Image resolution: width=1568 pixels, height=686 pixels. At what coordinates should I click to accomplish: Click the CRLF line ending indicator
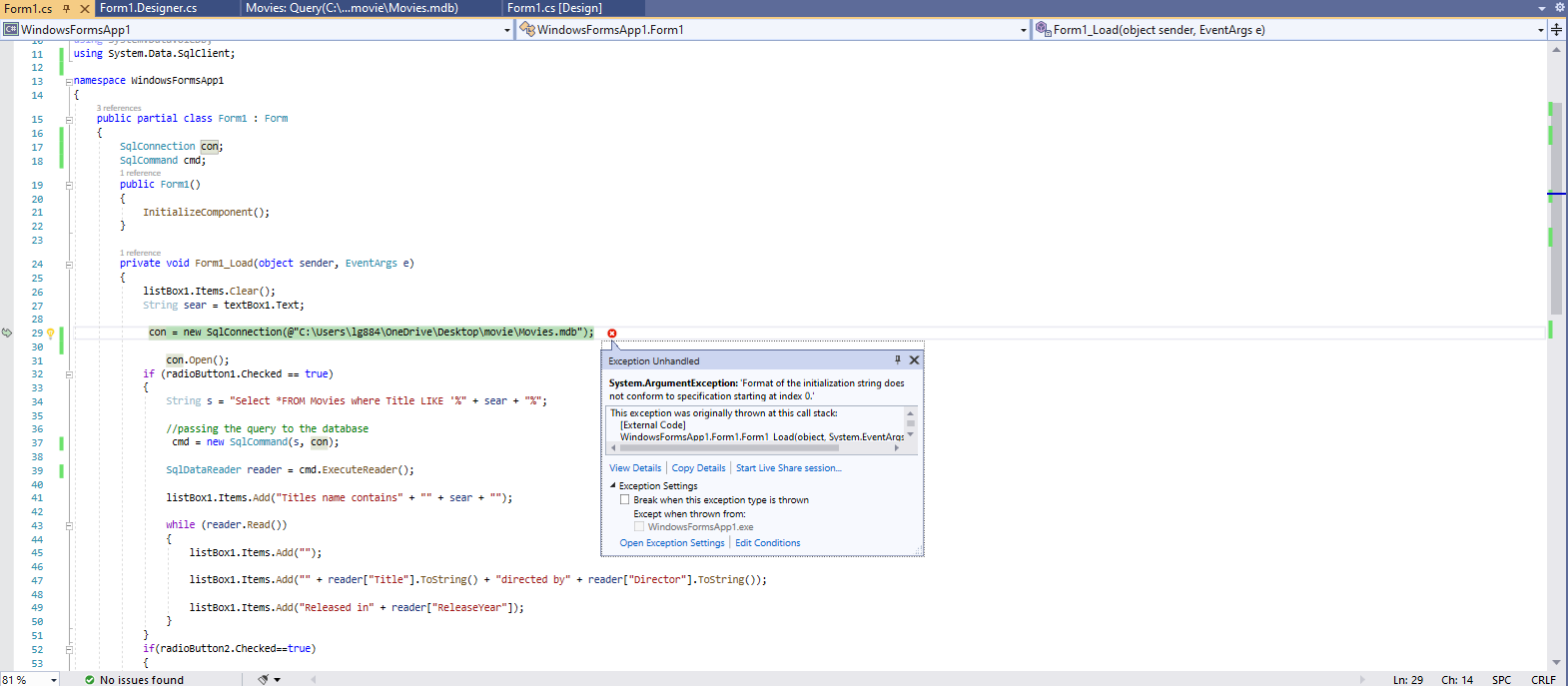(x=1543, y=680)
